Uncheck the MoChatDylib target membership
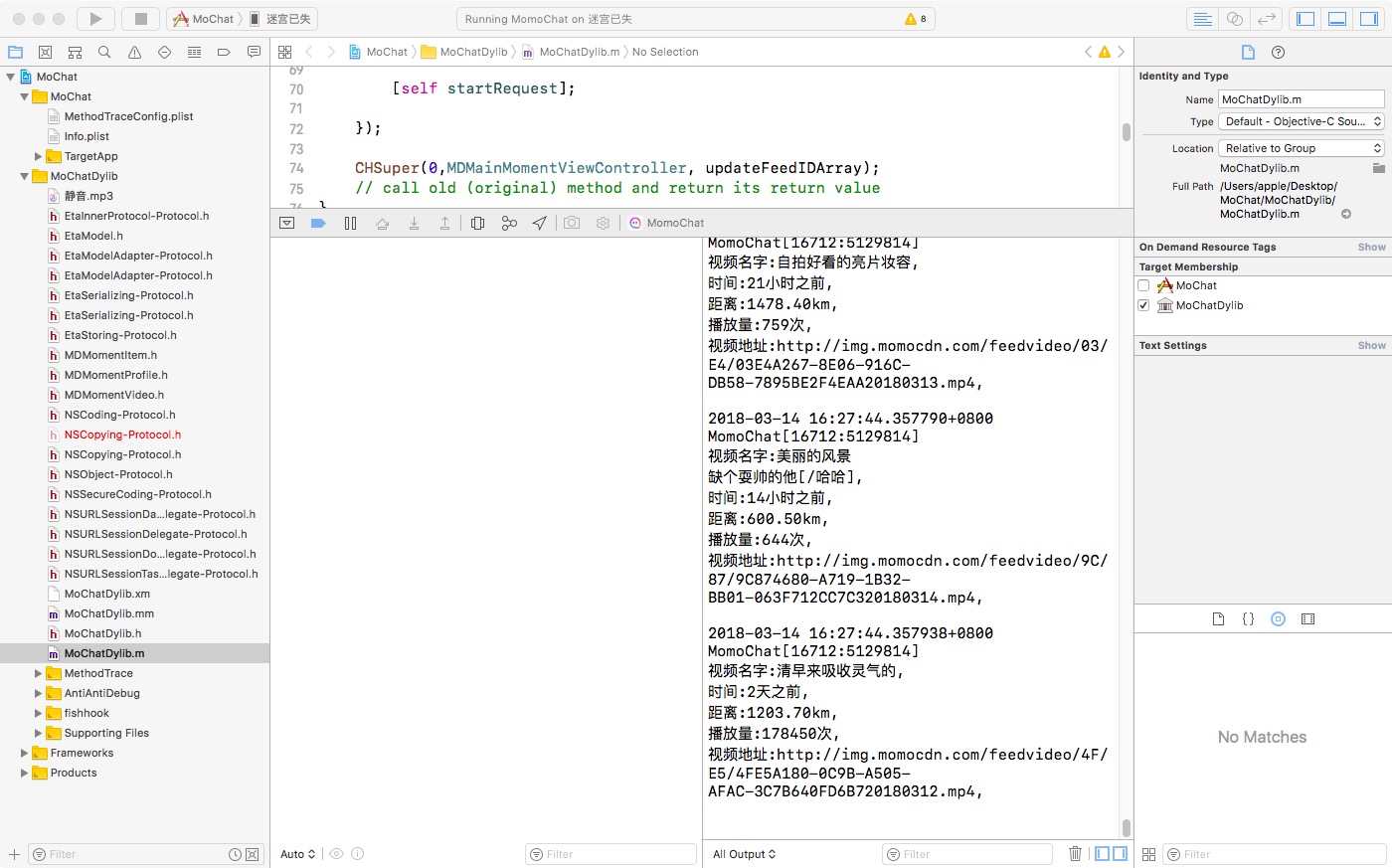Viewport: 1392px width, 868px height. (1143, 305)
